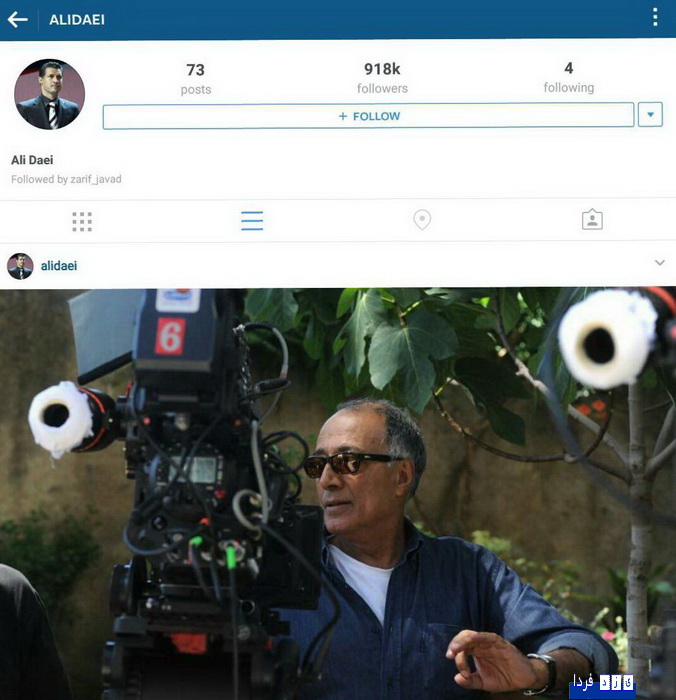Tap the ALIDAEI title in the header

point(77,20)
